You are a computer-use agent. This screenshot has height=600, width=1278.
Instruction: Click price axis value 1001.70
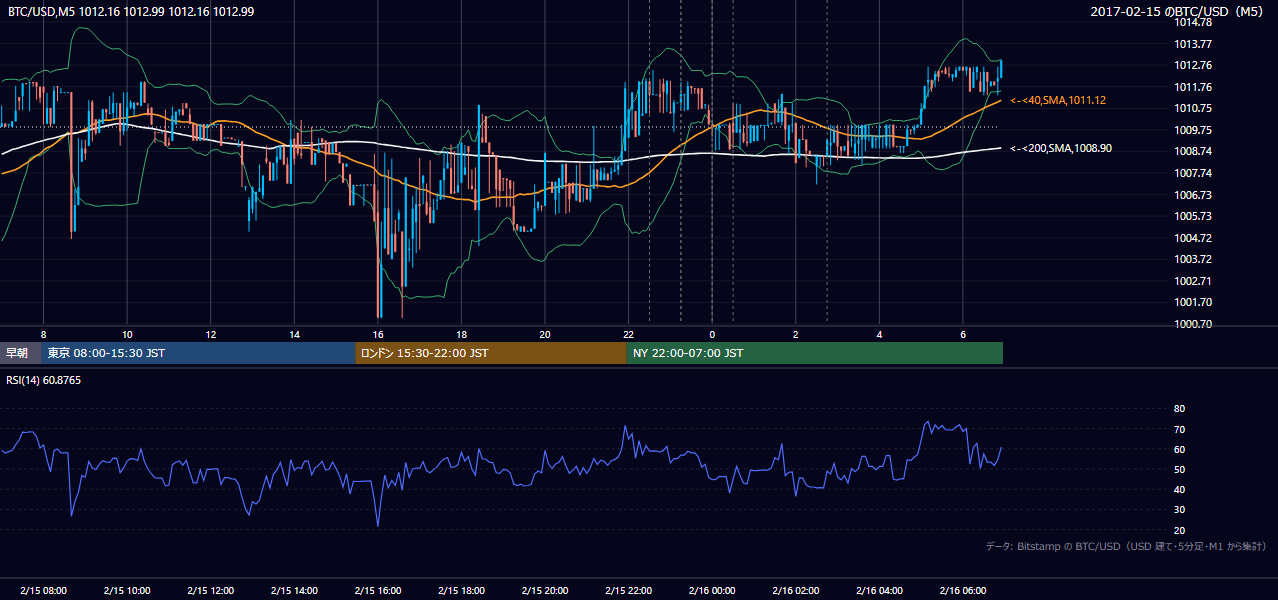point(1195,302)
